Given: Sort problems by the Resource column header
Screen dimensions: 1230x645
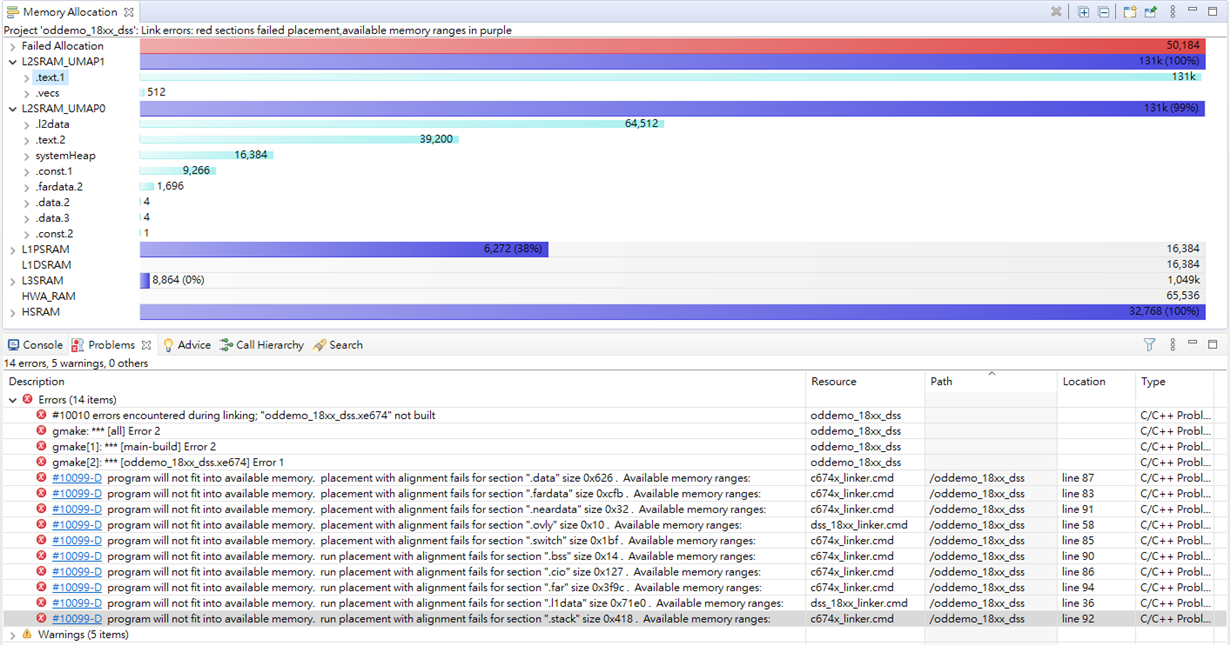Looking at the screenshot, I should click(834, 382).
